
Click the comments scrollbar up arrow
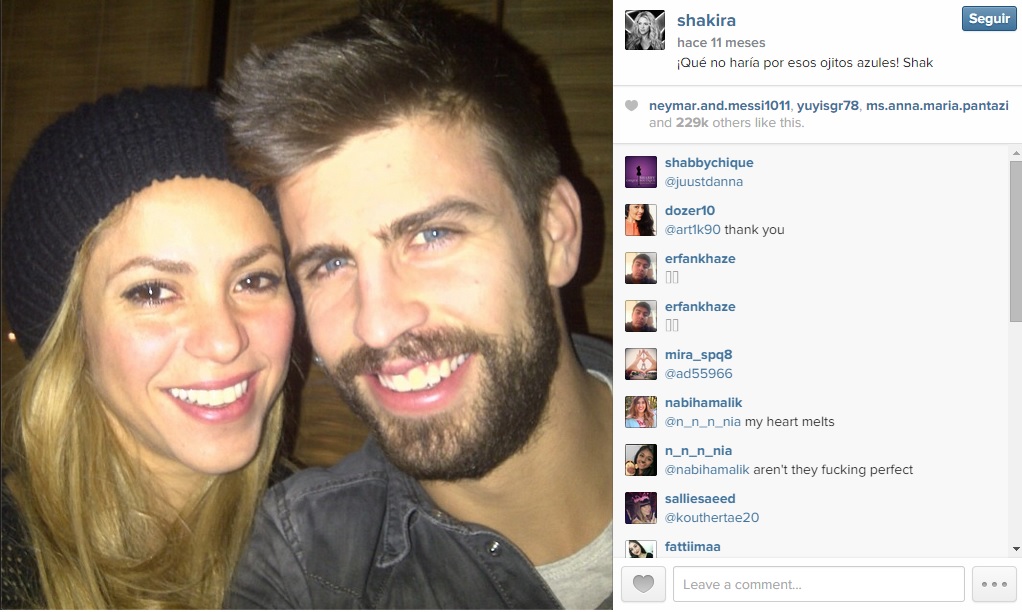click(x=1015, y=153)
